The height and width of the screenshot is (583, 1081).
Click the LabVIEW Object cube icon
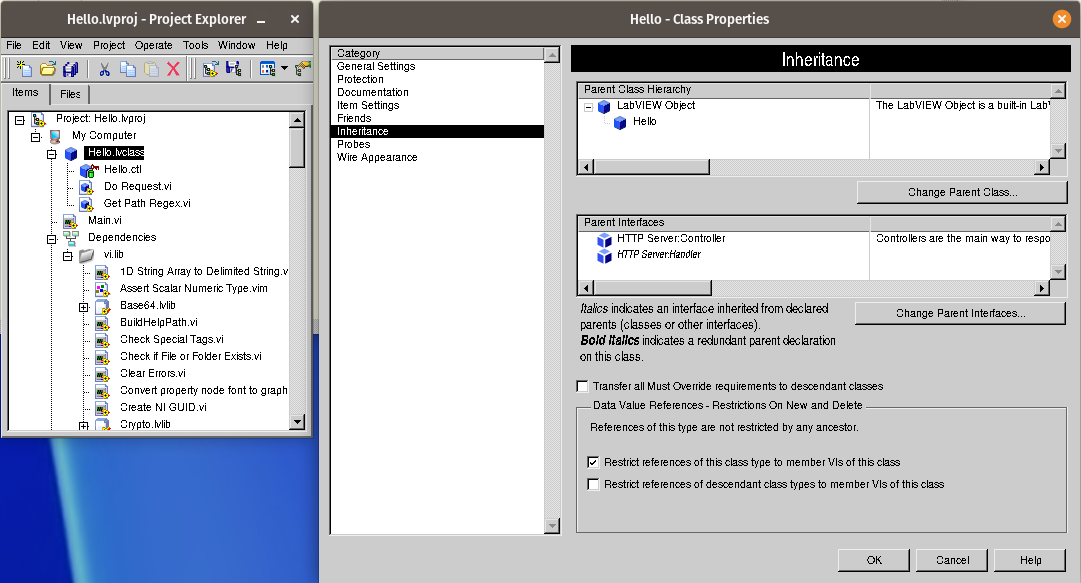coord(604,106)
